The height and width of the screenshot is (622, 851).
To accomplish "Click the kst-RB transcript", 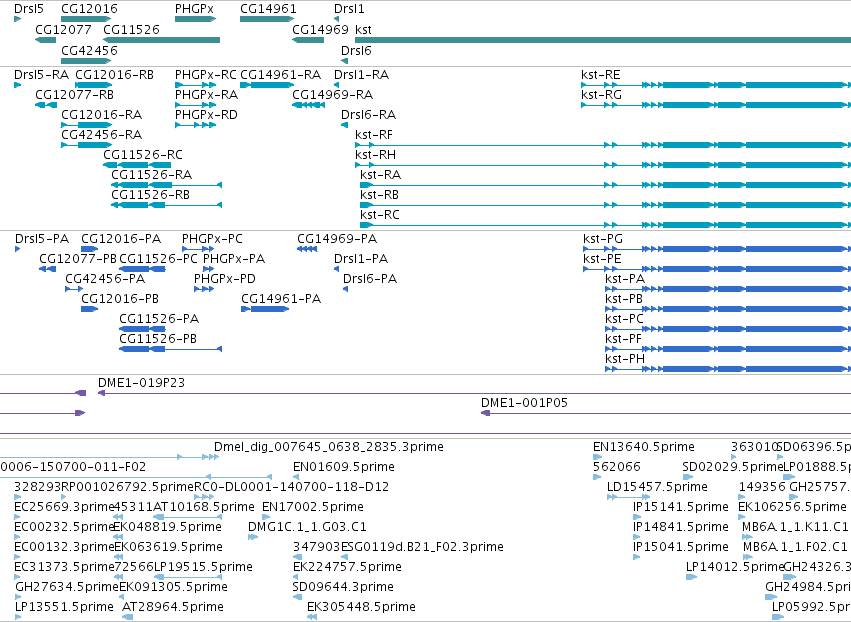I will (x=606, y=205).
